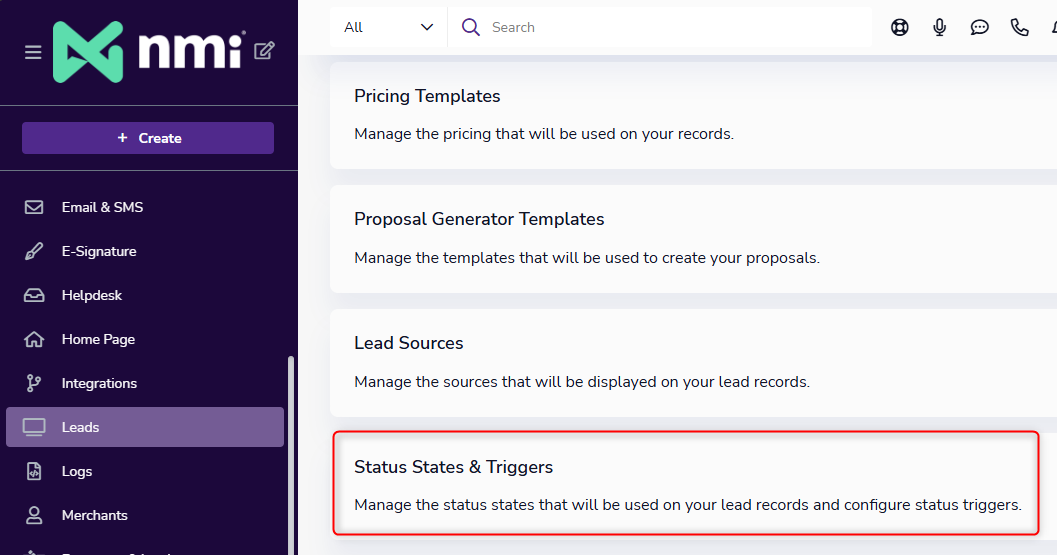Toggle the hamburger sidebar menu
This screenshot has width=1057, height=555.
(x=33, y=52)
